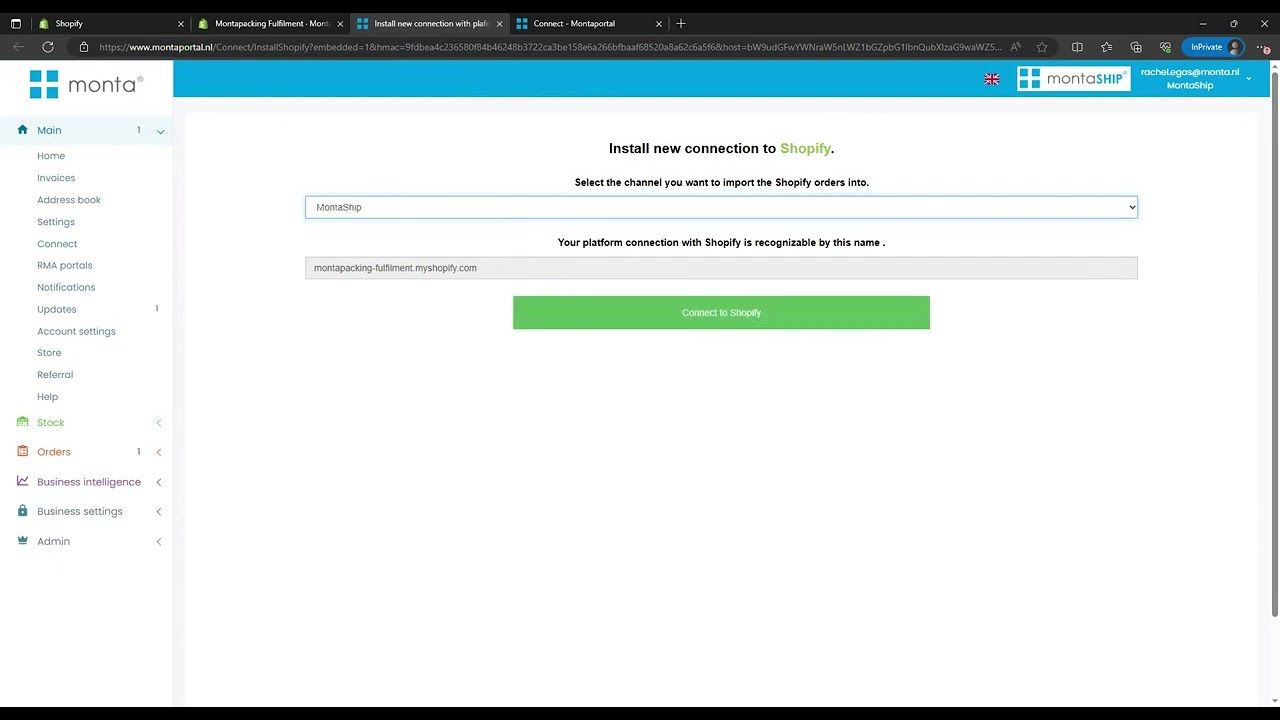Open Settings in the sidebar
Viewport: 1280px width, 720px height.
(x=56, y=222)
